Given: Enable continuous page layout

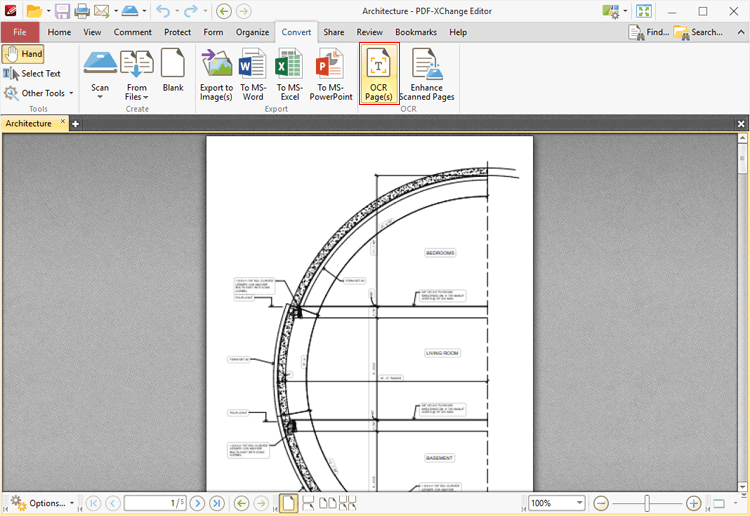Looking at the screenshot, I should tap(309, 503).
